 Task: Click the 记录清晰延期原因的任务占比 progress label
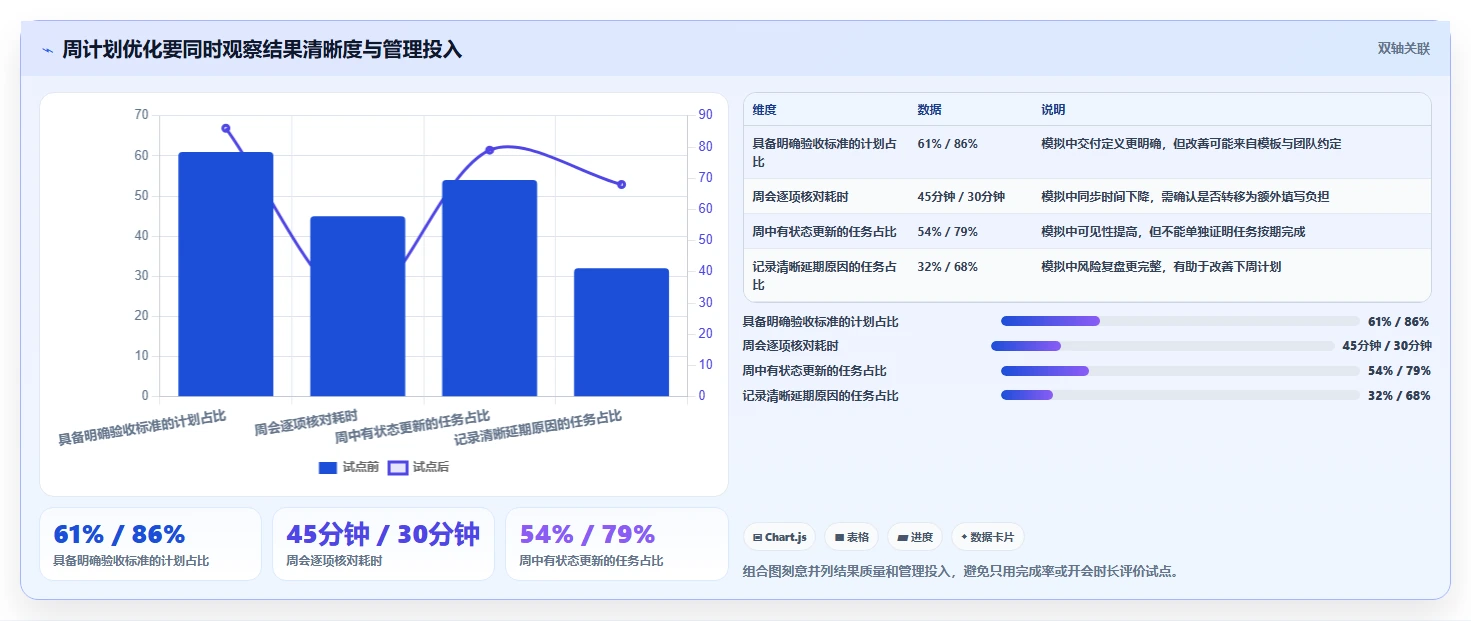[x=820, y=395]
